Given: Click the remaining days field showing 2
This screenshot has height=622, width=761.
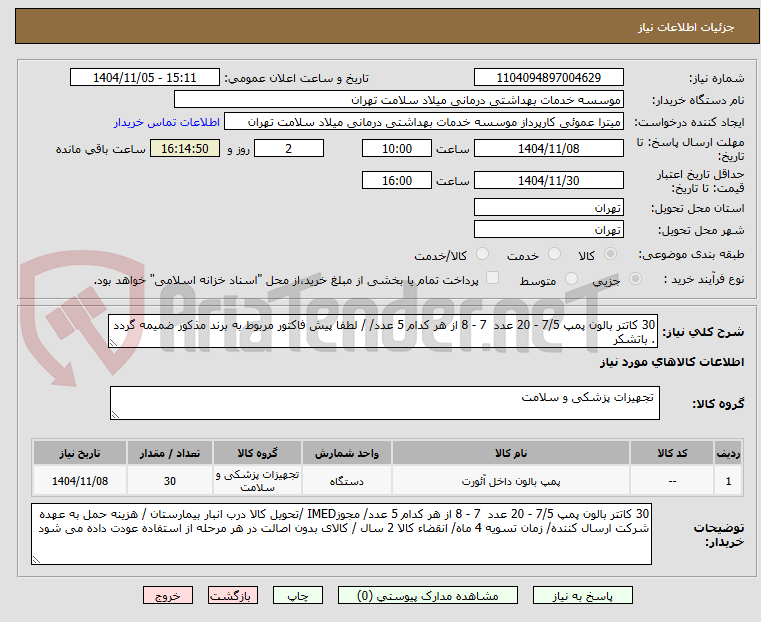Looking at the screenshot, I should (x=289, y=148).
